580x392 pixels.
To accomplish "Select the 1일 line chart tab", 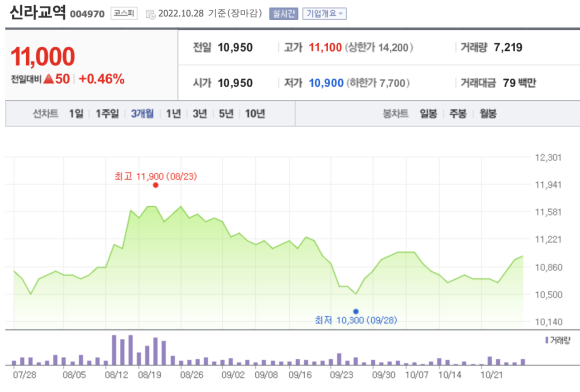I will (76, 114).
